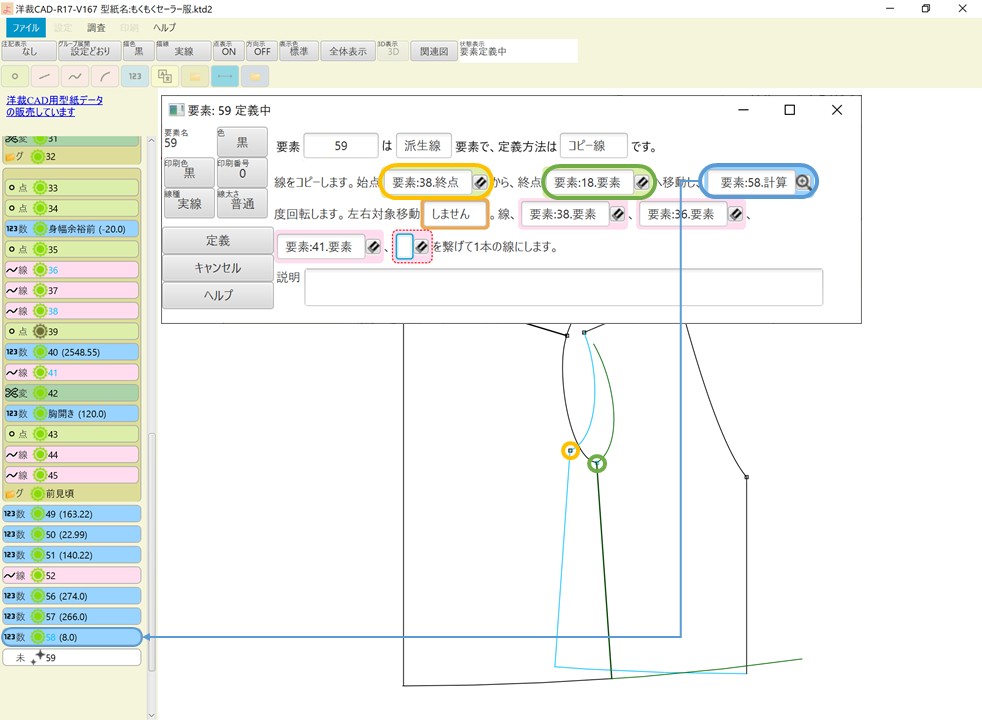Image resolution: width=982 pixels, height=720 pixels.
Task: Click the 定義 button in the dialog
Action: 218,240
